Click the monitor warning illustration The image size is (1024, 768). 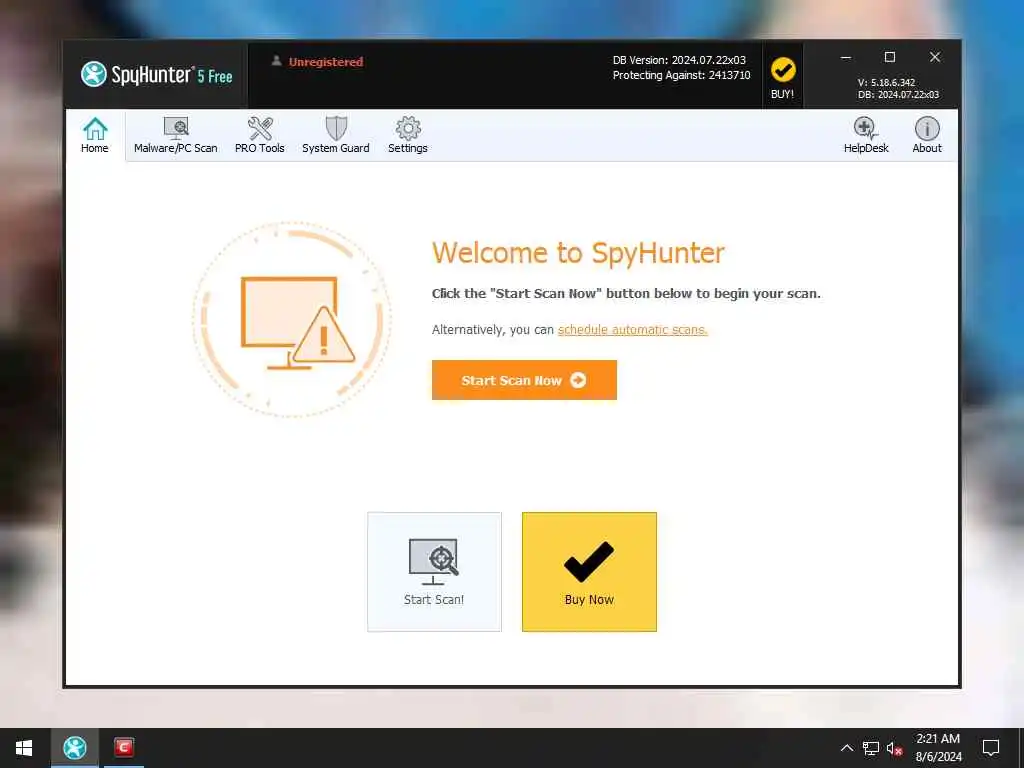tap(293, 319)
